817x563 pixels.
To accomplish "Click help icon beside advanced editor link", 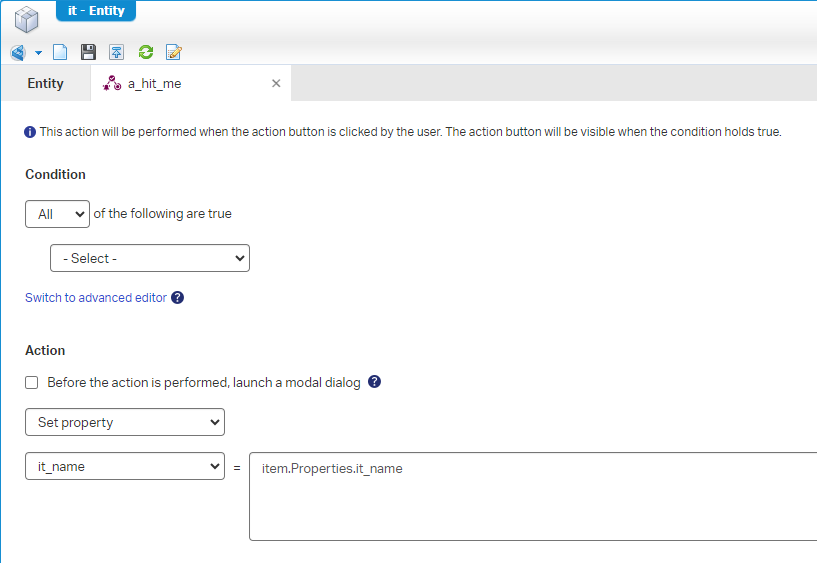I will [178, 298].
